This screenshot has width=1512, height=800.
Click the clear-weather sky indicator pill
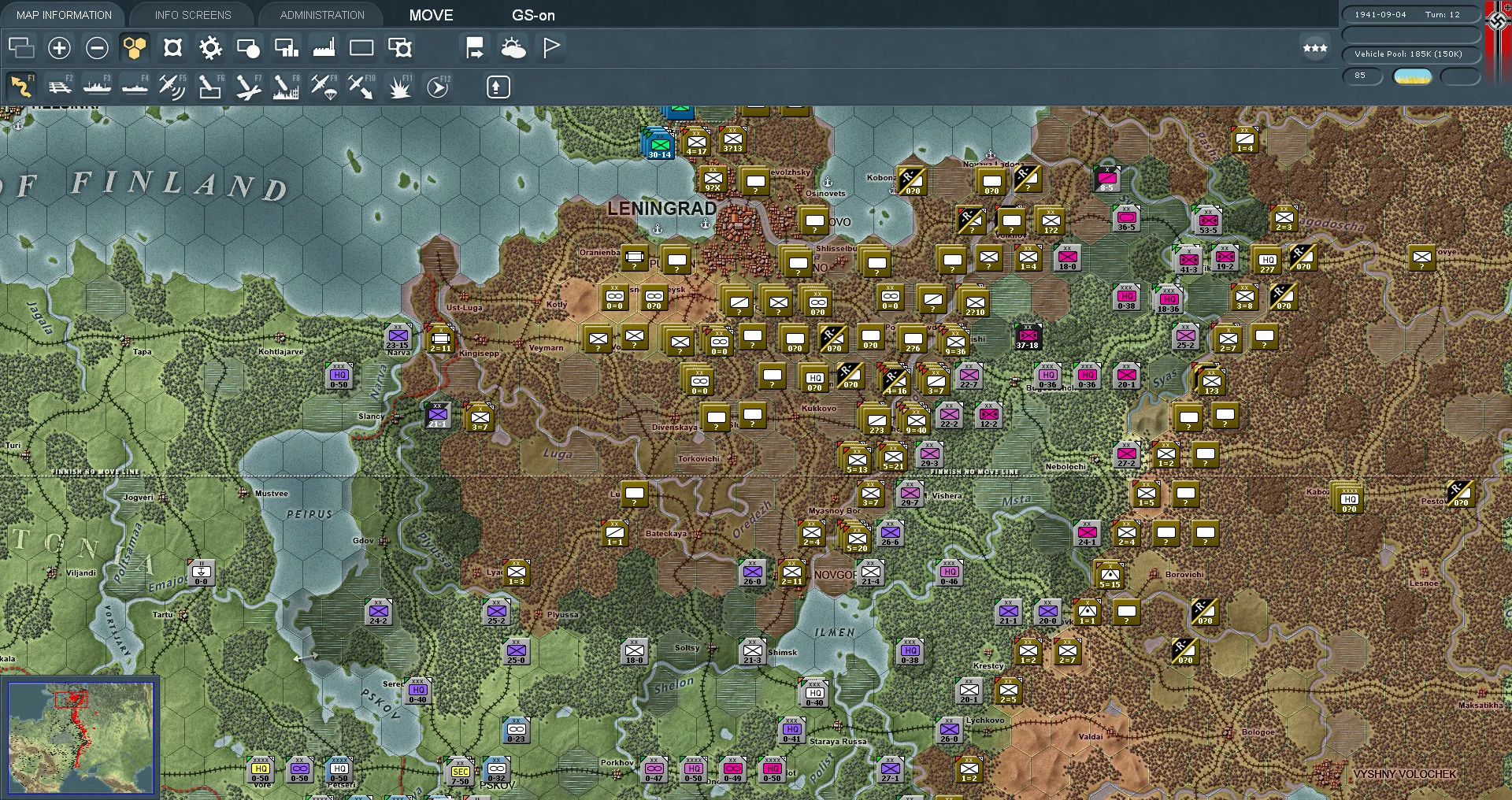(x=1412, y=76)
